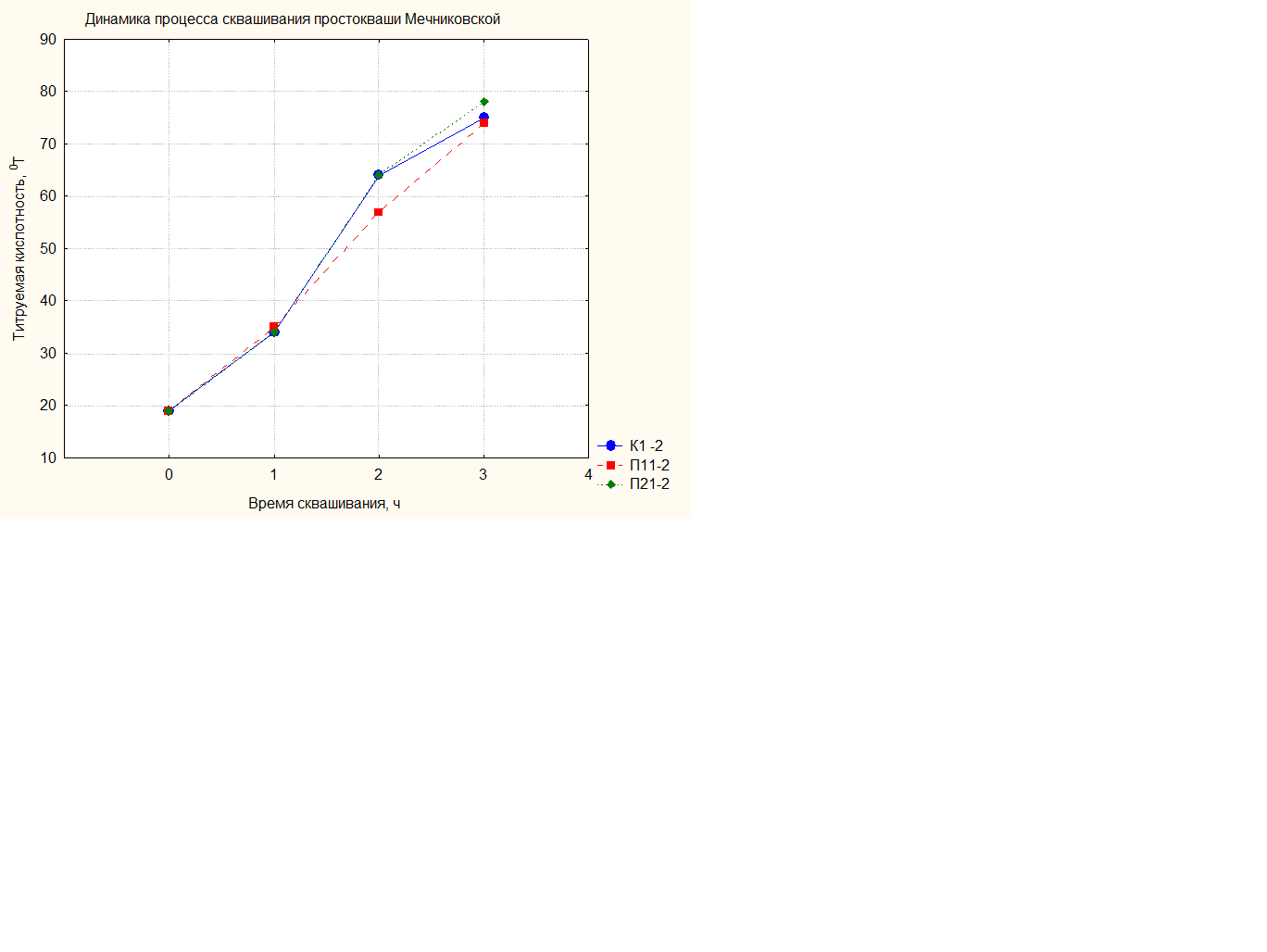Click legend entry К1 -2

[x=646, y=445]
